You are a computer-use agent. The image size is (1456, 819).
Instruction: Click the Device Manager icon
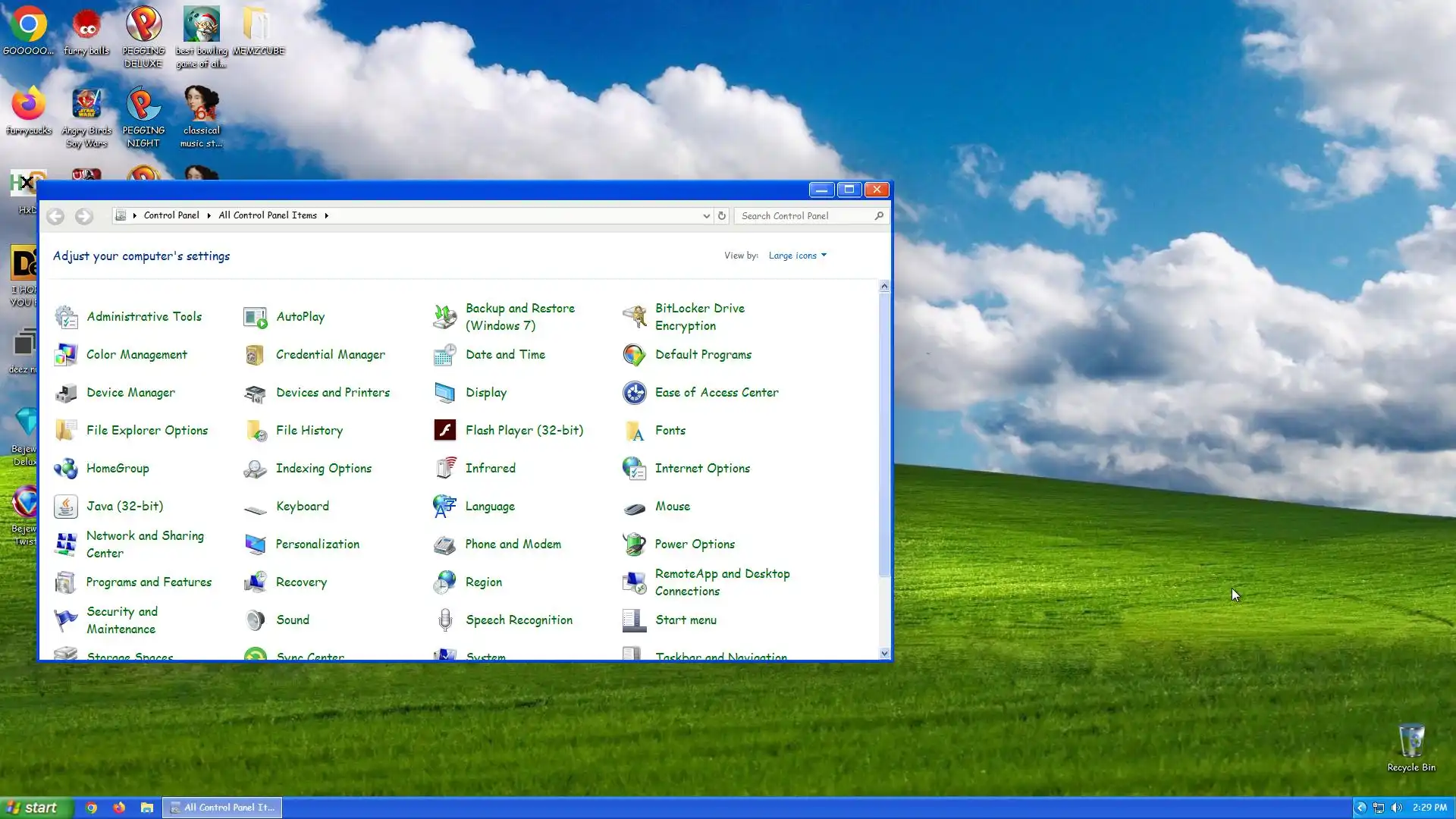[66, 392]
